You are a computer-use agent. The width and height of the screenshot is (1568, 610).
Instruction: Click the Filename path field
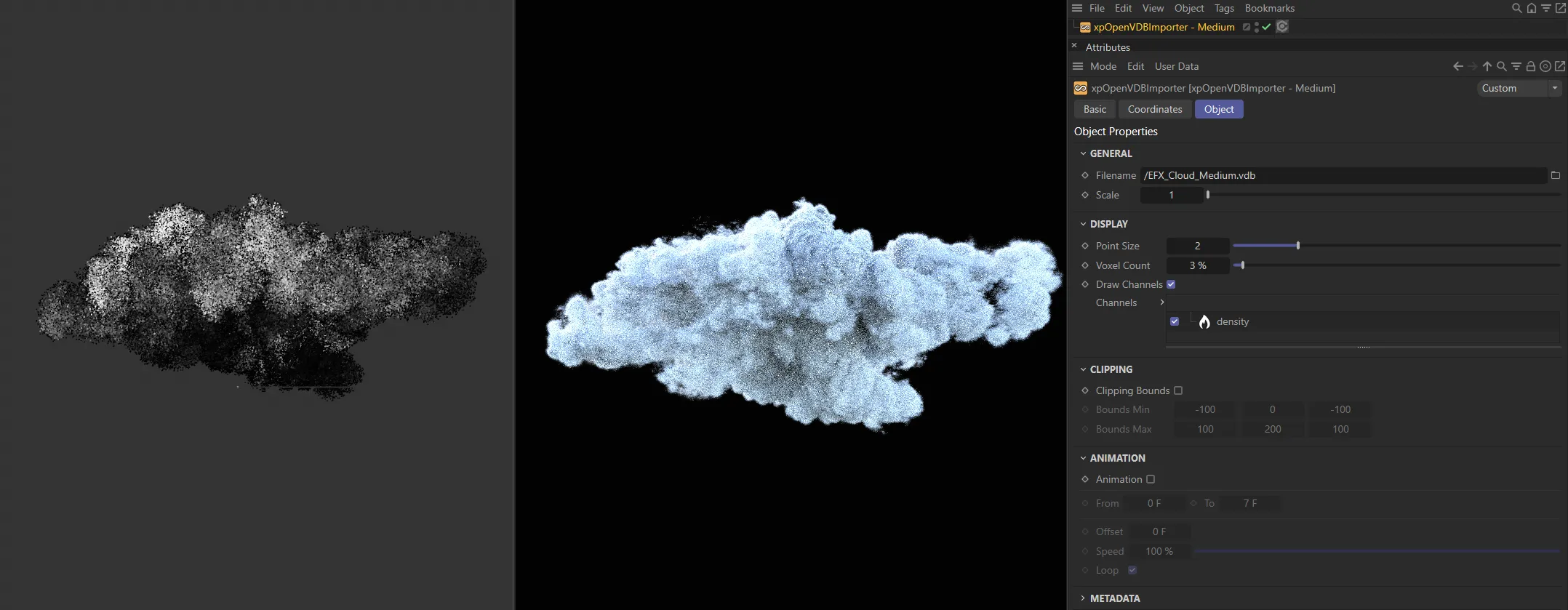tap(1344, 175)
